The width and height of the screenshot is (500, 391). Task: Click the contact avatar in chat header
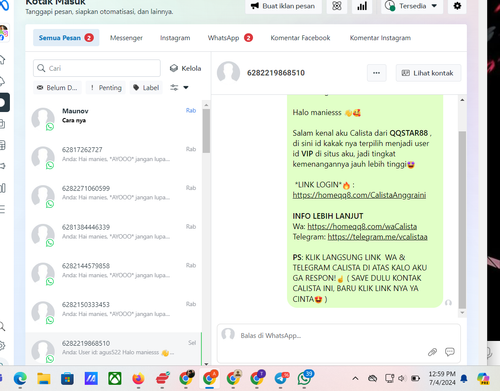click(228, 72)
